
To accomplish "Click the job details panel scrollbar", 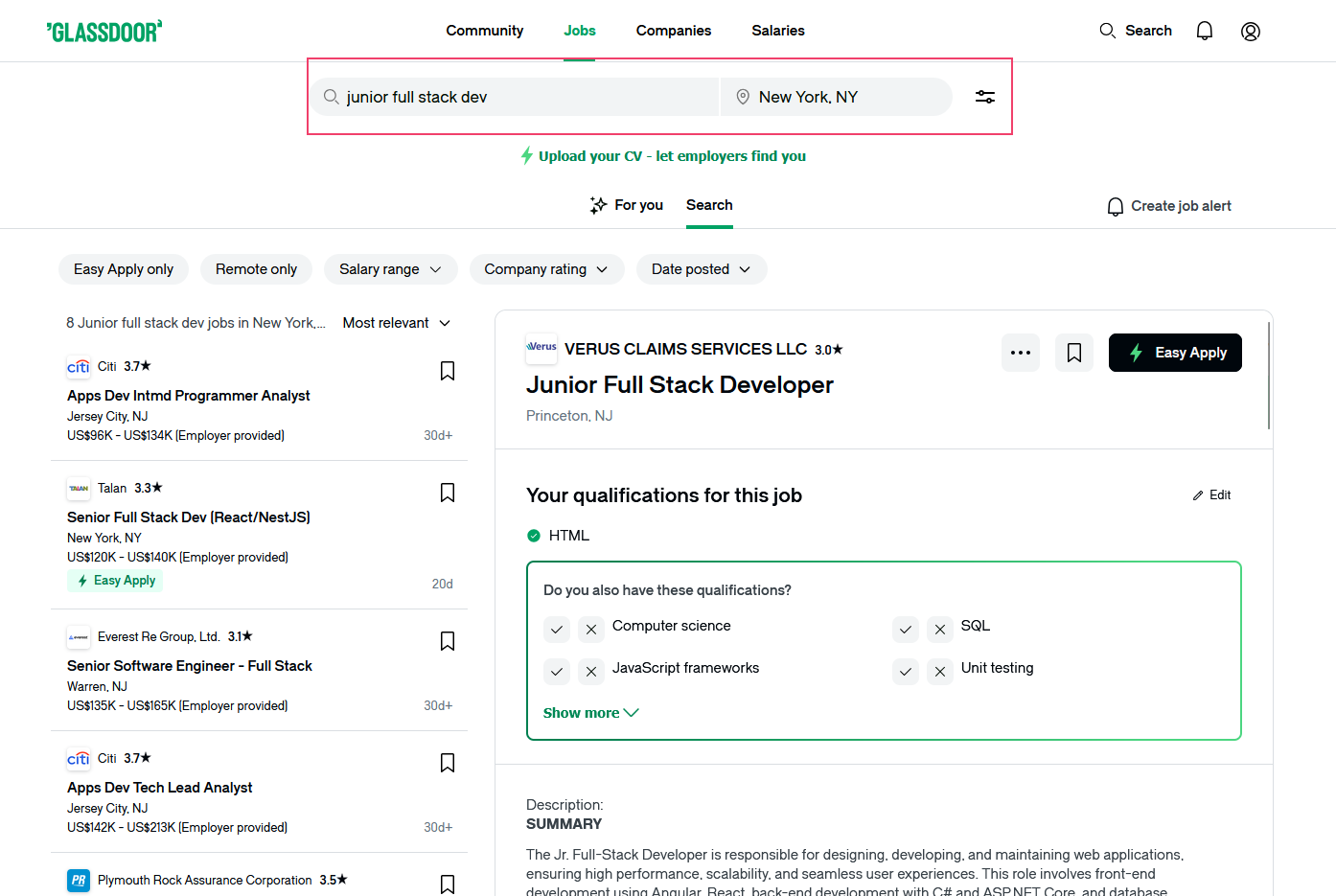I will (x=1268, y=376).
